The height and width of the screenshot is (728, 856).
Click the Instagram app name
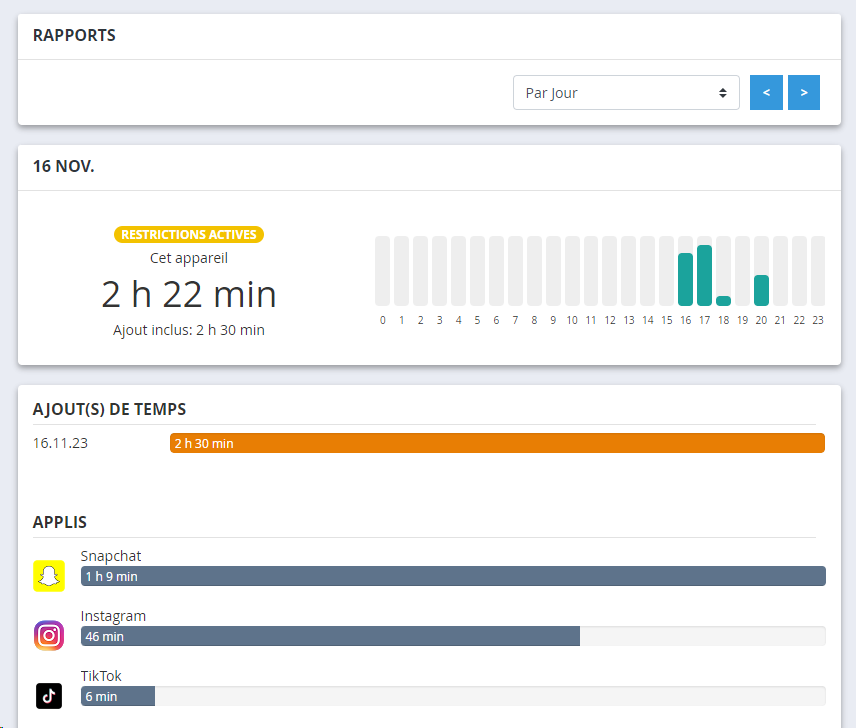click(x=113, y=616)
